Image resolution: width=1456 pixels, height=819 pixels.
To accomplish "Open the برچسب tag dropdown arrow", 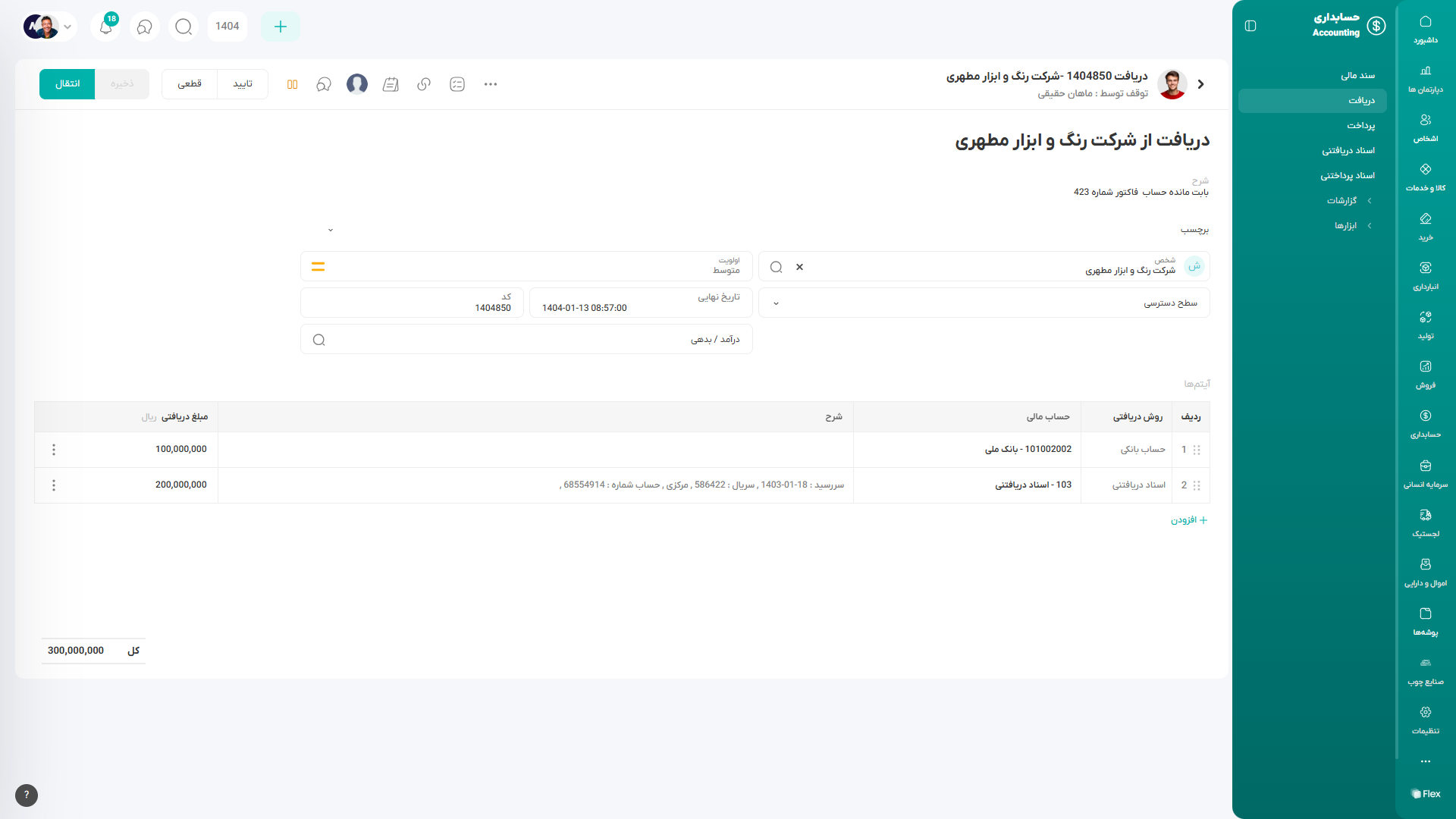I will pyautogui.click(x=331, y=230).
